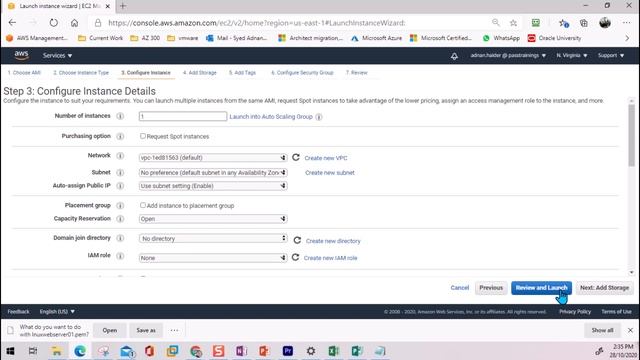This screenshot has height=360, width=640.
Task: Click the info icon beside Network
Action: [120, 156]
